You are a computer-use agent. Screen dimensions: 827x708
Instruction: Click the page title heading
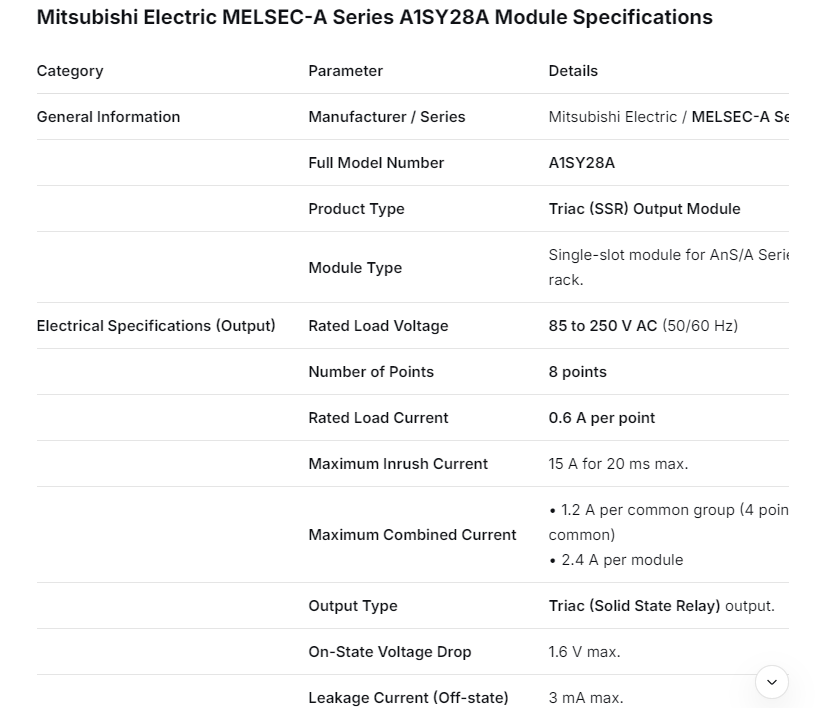[x=374, y=17]
